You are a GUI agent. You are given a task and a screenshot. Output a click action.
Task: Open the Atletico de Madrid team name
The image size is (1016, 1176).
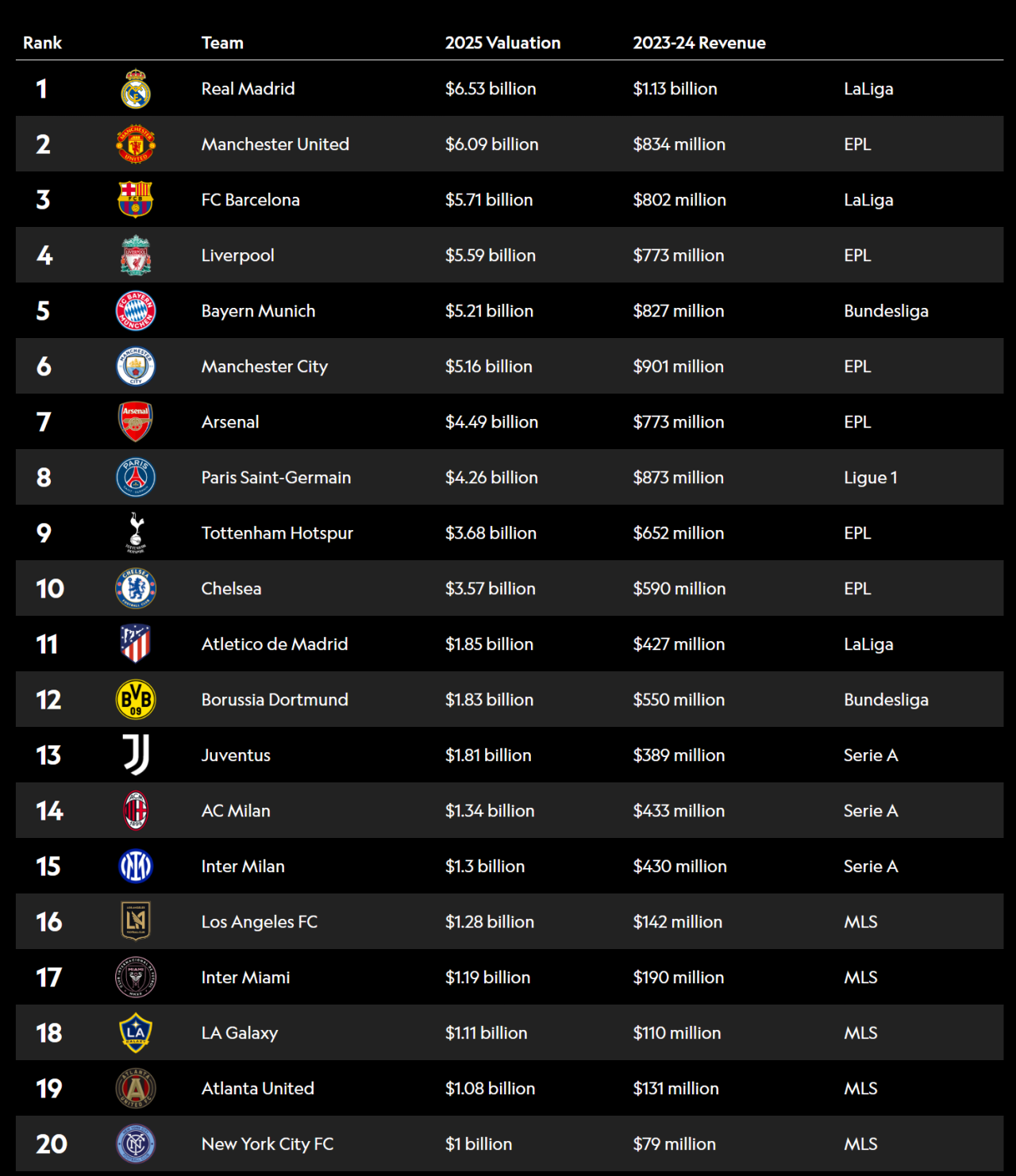275,644
